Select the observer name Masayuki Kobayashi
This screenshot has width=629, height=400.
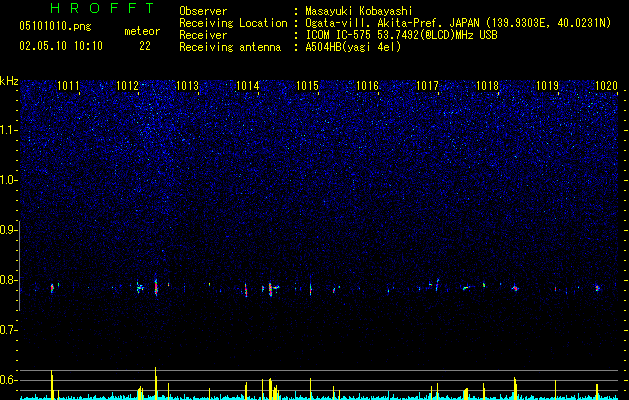click(x=359, y=12)
